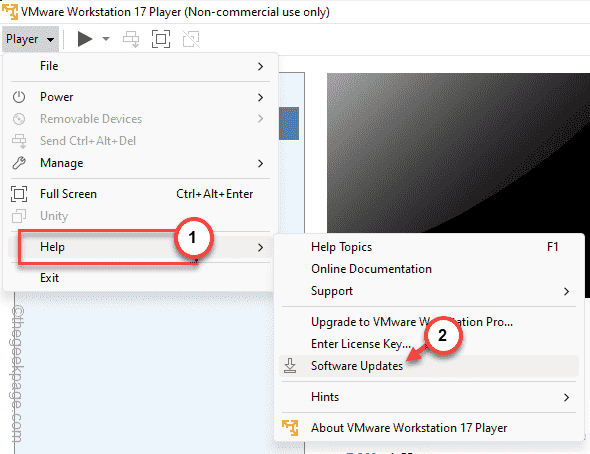Click the VMware logo in title bar
This screenshot has height=454, width=590.
coord(9,11)
